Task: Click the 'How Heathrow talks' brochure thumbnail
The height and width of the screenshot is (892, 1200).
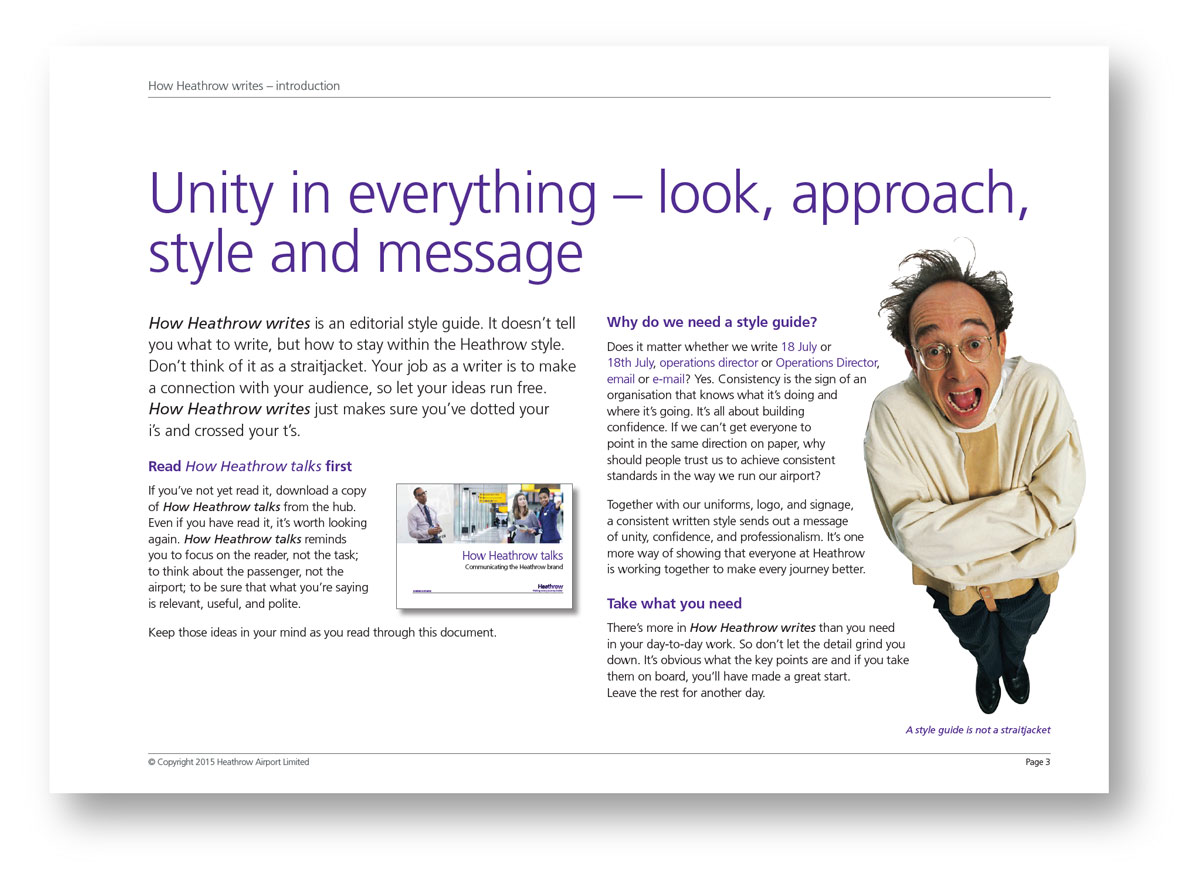Action: [485, 546]
